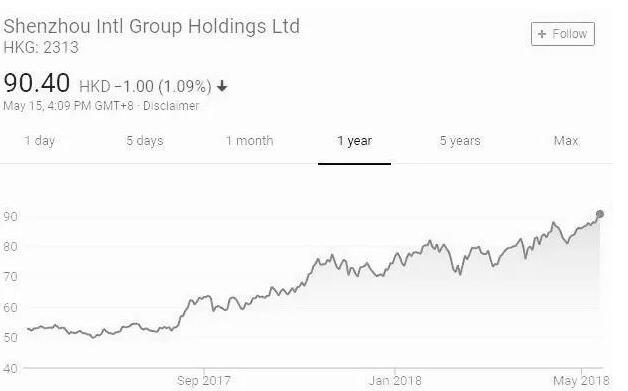Click the May 2018 axis label
628x391 pixels.
(x=581, y=381)
